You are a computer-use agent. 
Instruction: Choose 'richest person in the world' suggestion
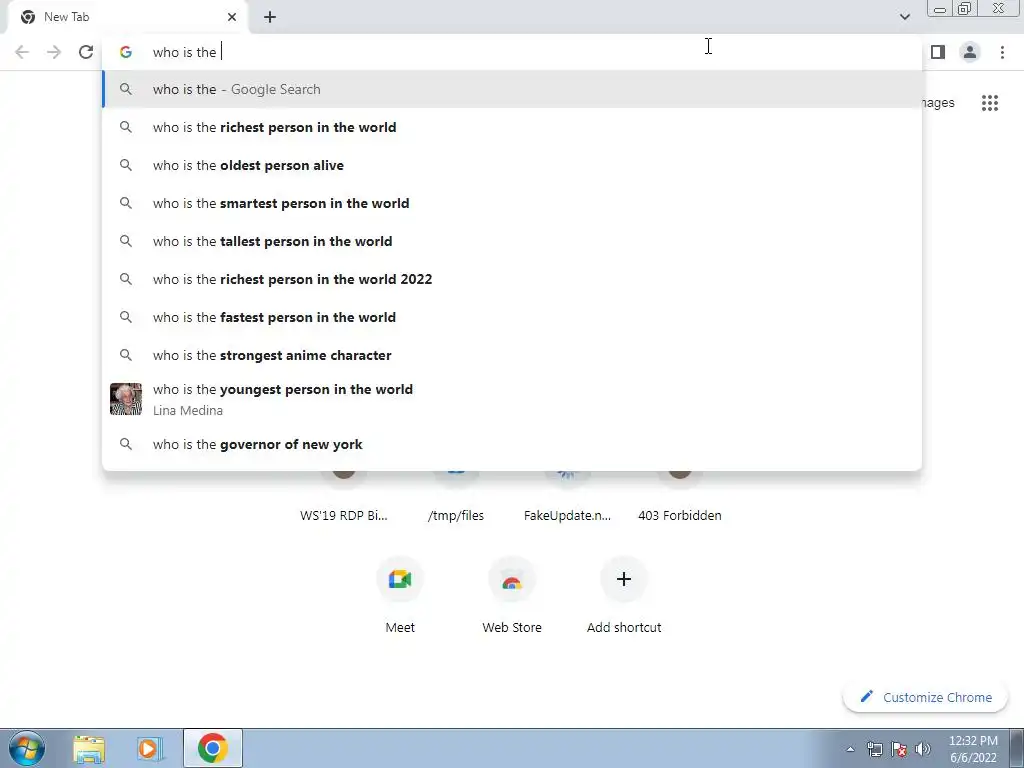(x=512, y=127)
